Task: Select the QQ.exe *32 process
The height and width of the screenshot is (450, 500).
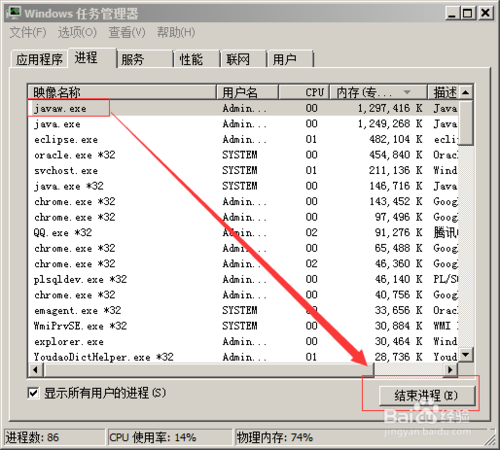Action: click(243, 233)
